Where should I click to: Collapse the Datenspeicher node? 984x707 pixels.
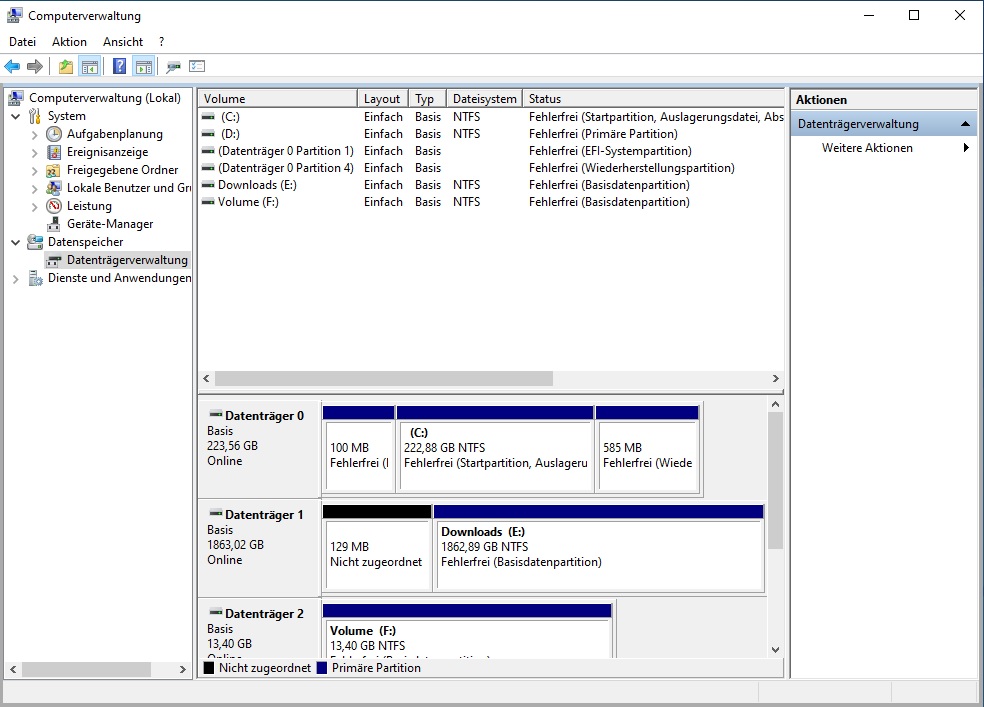click(x=16, y=242)
